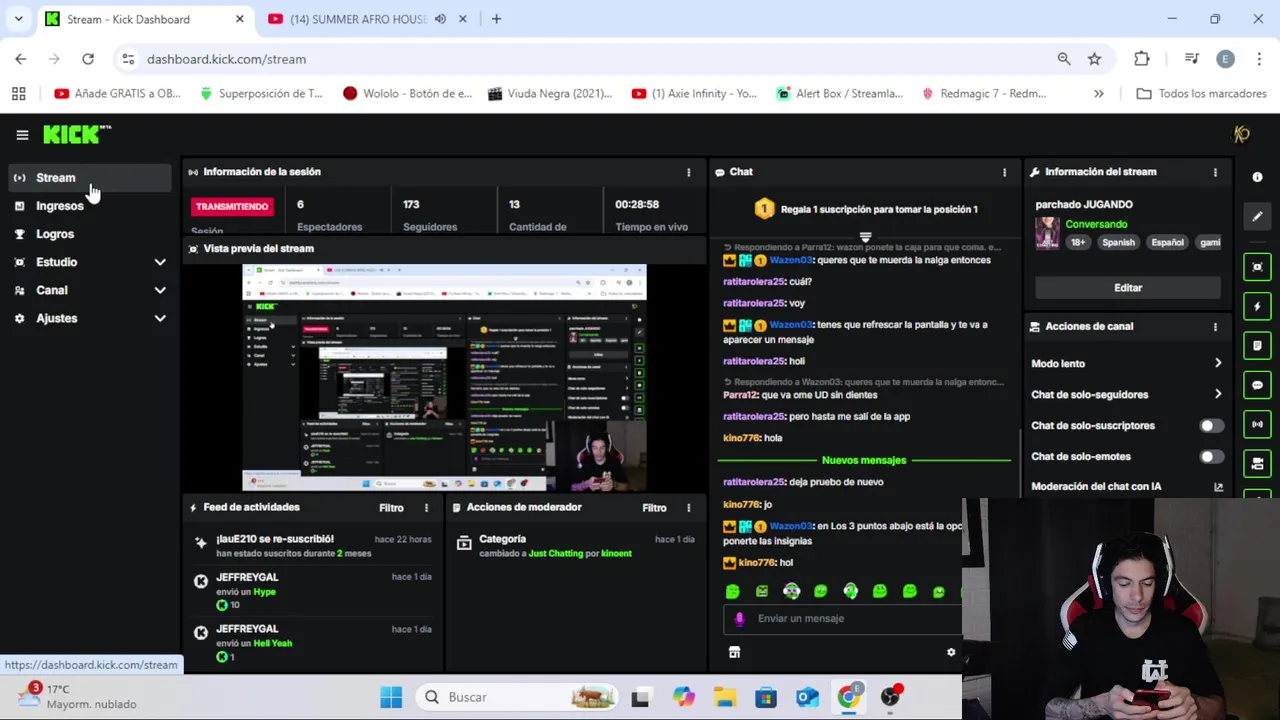This screenshot has height=720, width=1280.
Task: Click the stream preview video thumbnail
Action: click(444, 378)
